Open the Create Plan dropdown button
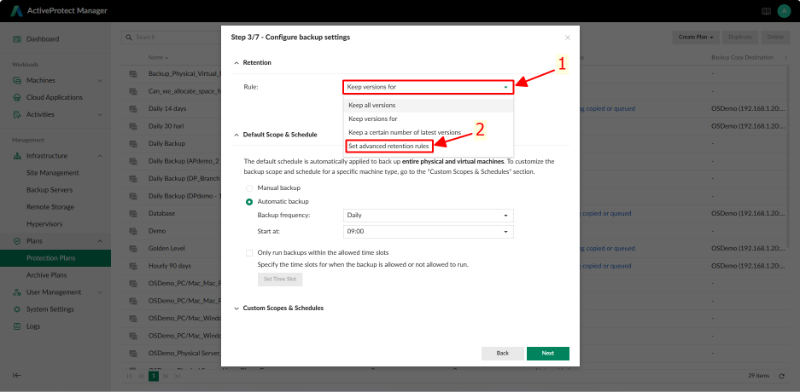 point(696,37)
